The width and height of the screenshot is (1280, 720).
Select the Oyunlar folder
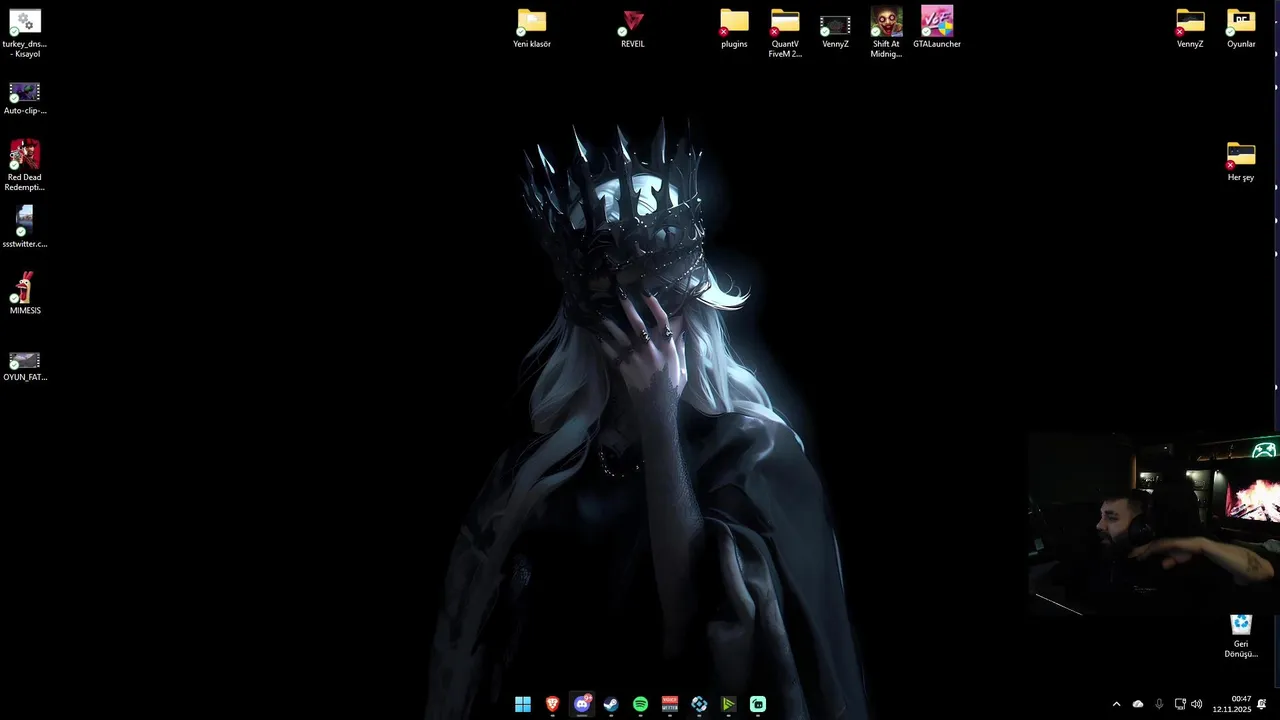coord(1241,29)
